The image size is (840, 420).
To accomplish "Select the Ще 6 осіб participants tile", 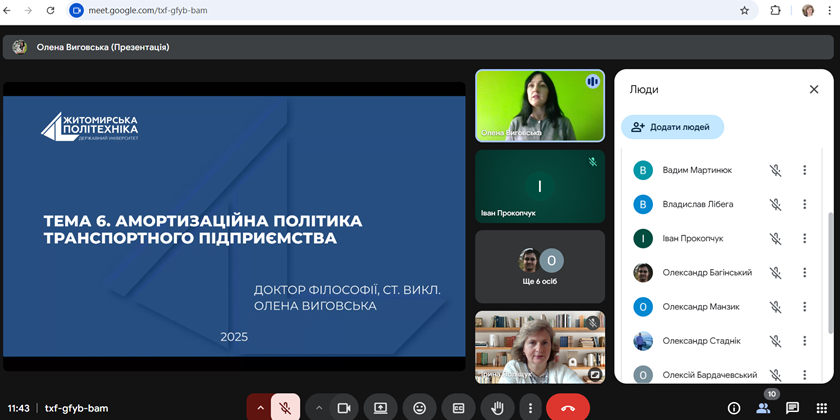I will click(540, 267).
